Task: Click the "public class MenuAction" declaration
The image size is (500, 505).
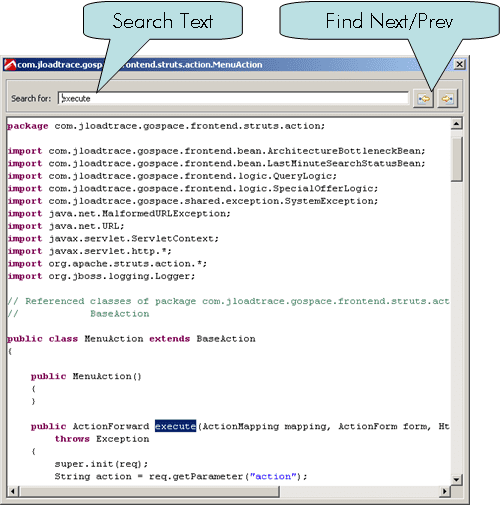Action: click(x=131, y=339)
